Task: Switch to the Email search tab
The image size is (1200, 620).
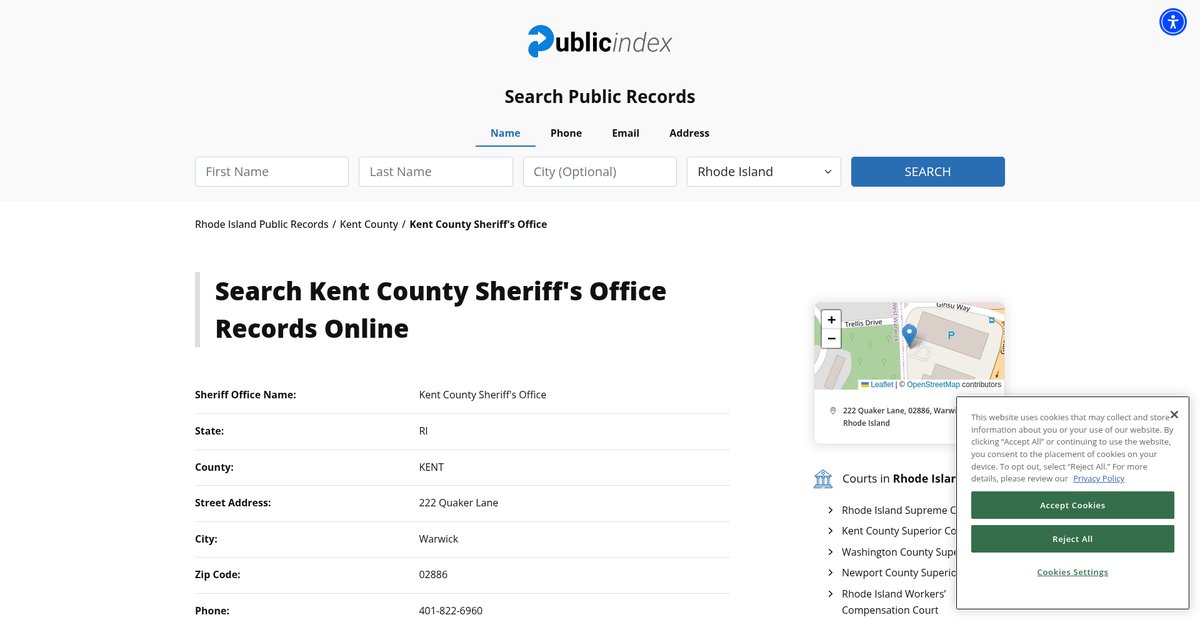Action: [626, 133]
